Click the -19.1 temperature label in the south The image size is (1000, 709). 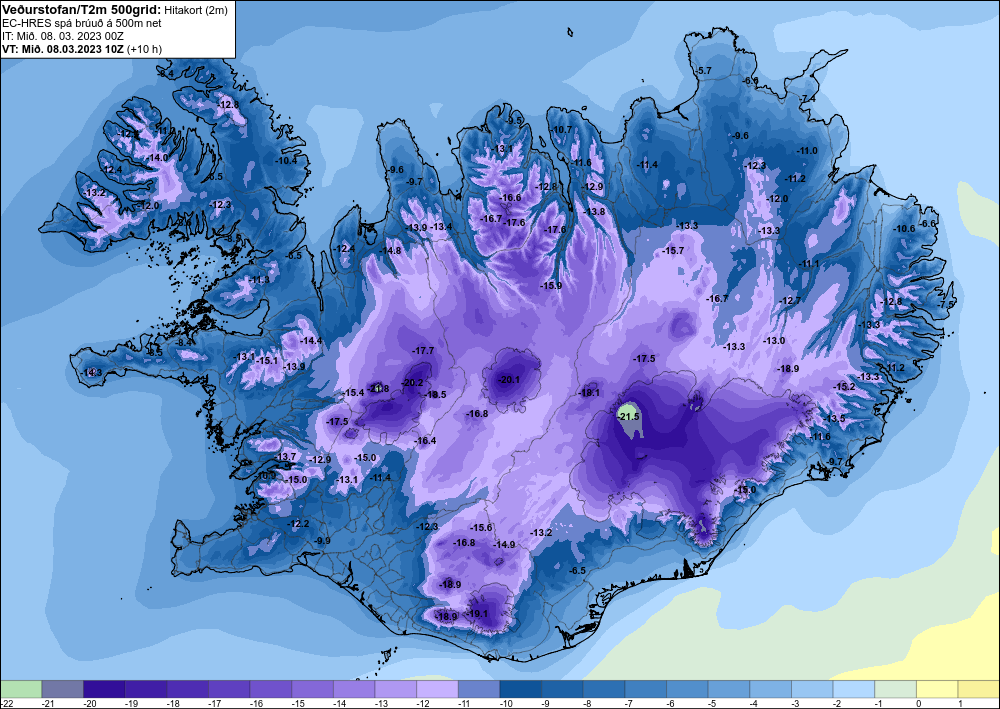[477, 614]
